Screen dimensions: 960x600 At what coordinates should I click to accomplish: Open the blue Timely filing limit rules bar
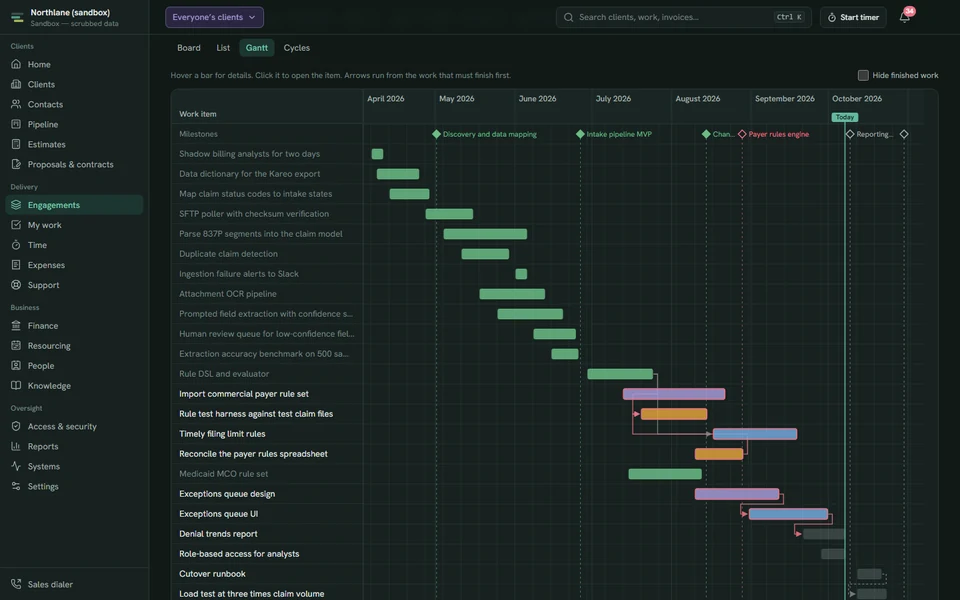tap(755, 434)
